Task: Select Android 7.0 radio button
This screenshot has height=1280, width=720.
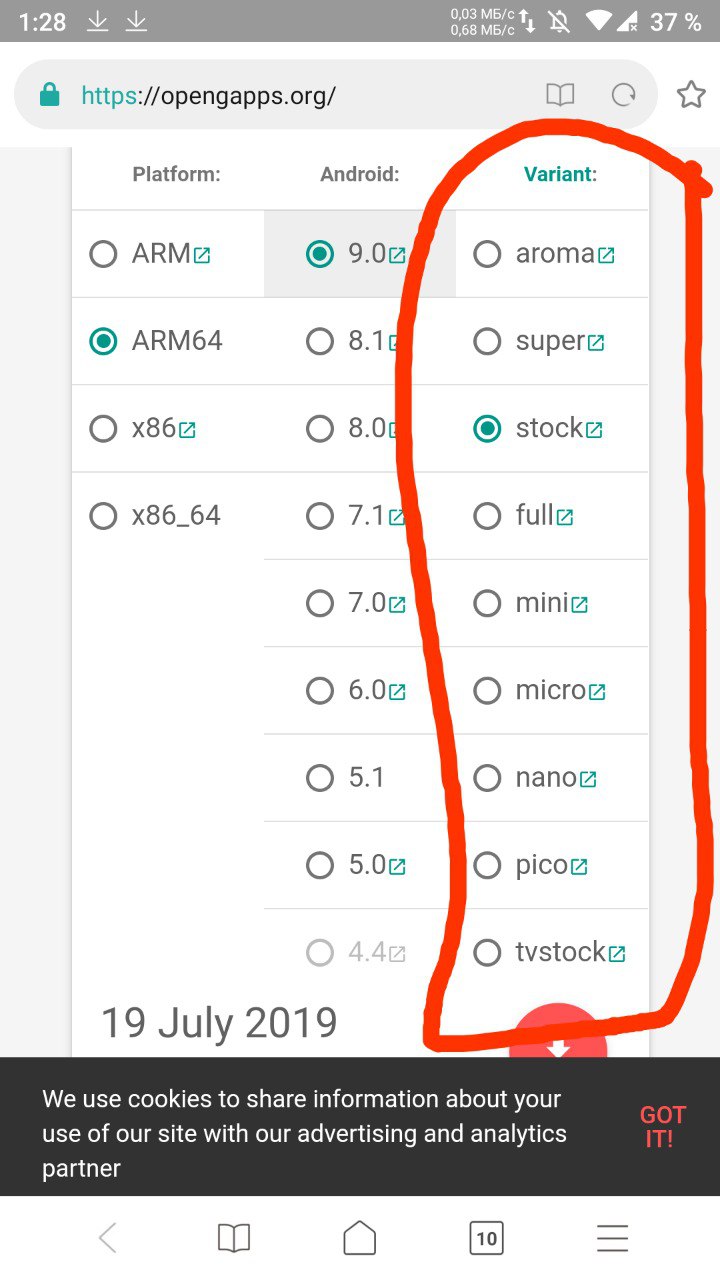Action: coord(320,604)
